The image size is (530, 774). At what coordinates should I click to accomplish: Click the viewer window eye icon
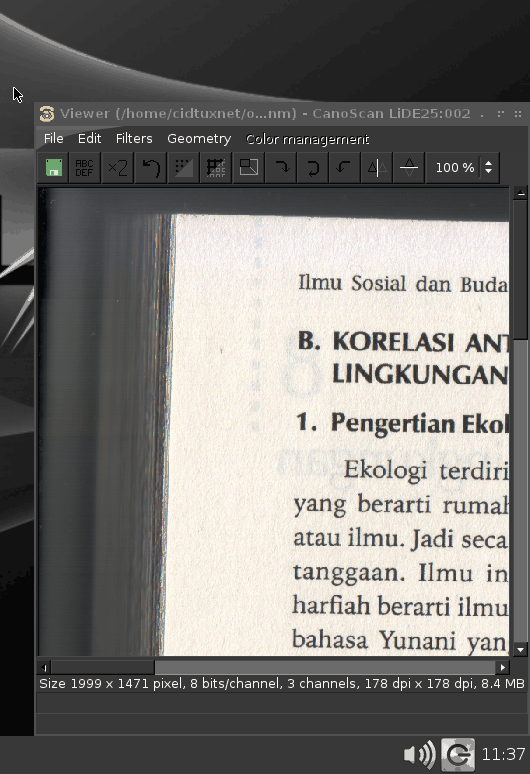click(x=47, y=114)
